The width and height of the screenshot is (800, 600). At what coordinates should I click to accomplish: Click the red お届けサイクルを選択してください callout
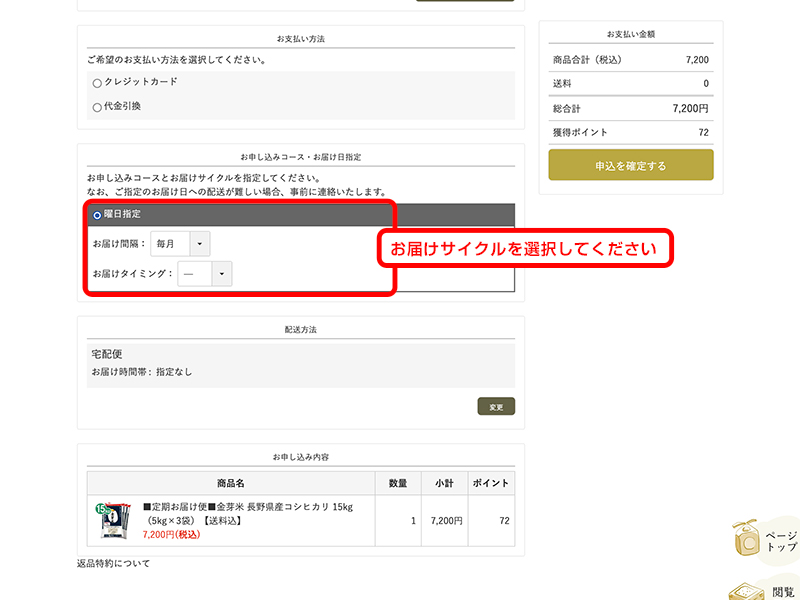(523, 249)
